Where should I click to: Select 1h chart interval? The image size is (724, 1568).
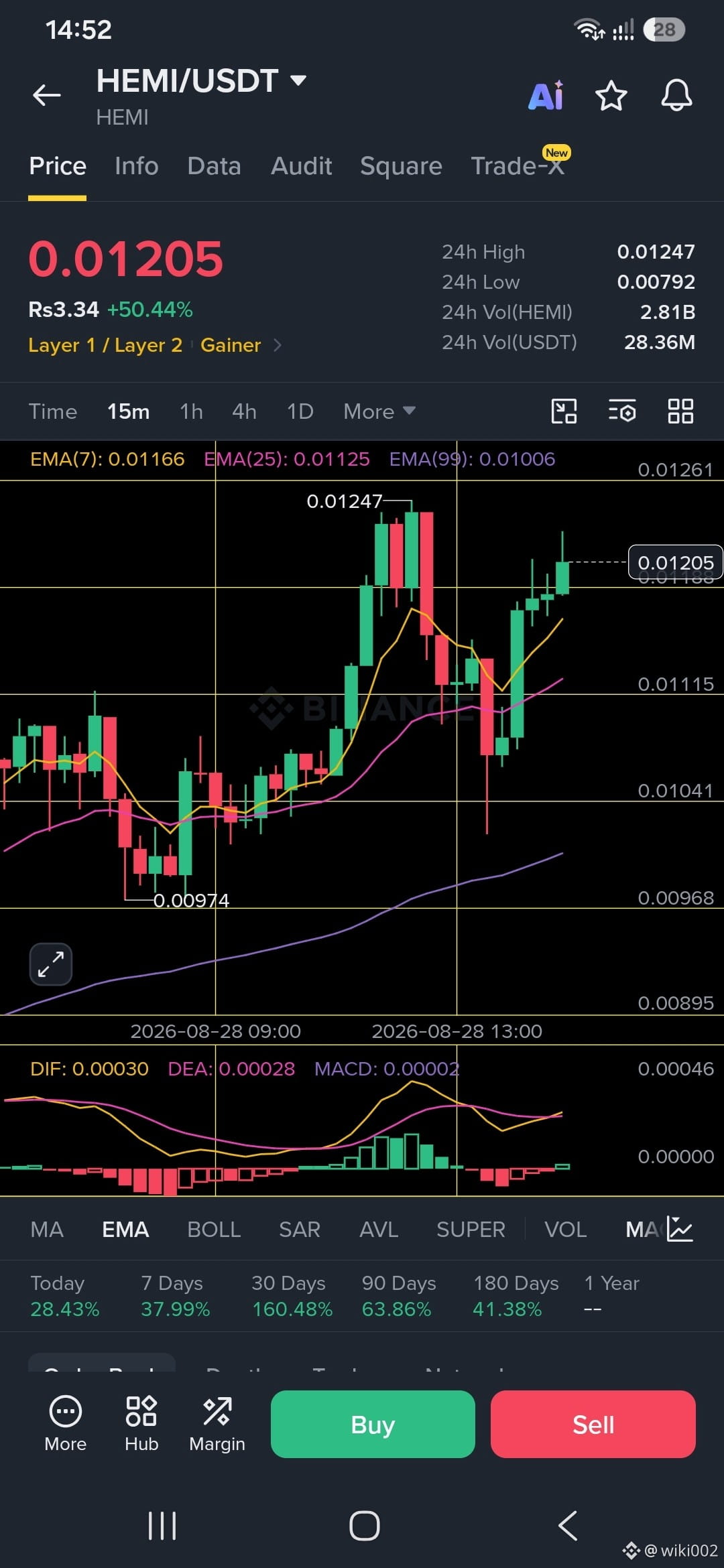191,411
